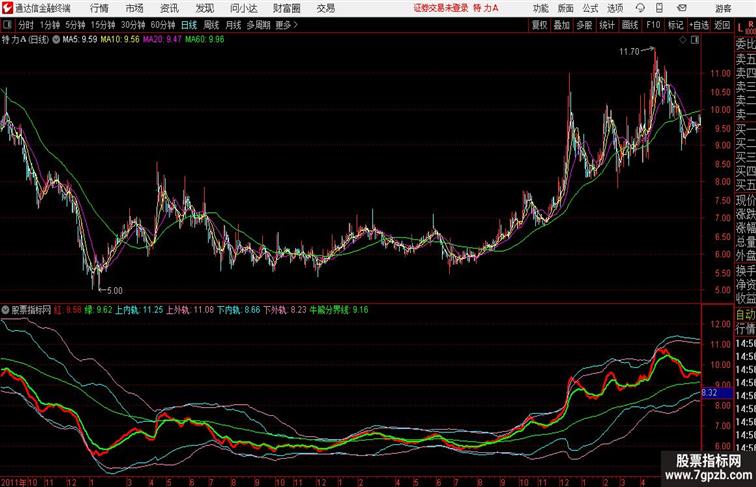Screen dimensions: 756x487
Task: Click the 游客 user label
Action: pos(723,8)
